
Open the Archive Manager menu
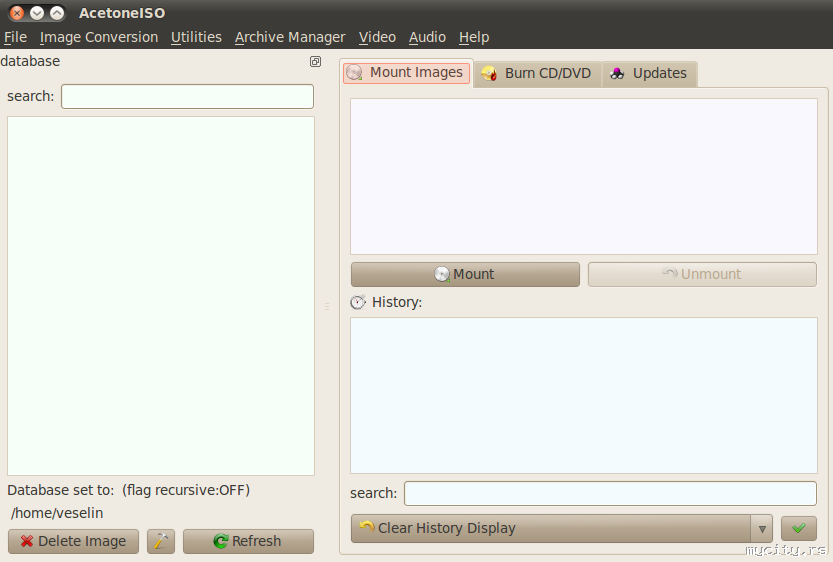point(290,37)
